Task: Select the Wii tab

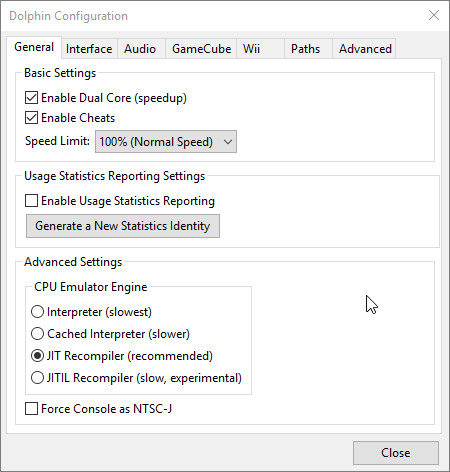Action: 260,49
